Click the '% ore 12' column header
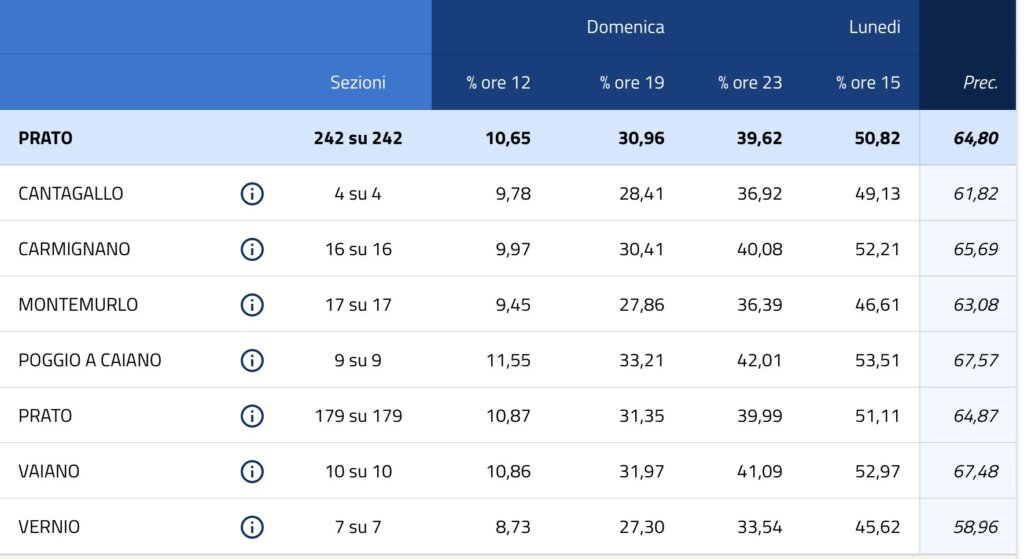This screenshot has width=1024, height=559. tap(498, 83)
